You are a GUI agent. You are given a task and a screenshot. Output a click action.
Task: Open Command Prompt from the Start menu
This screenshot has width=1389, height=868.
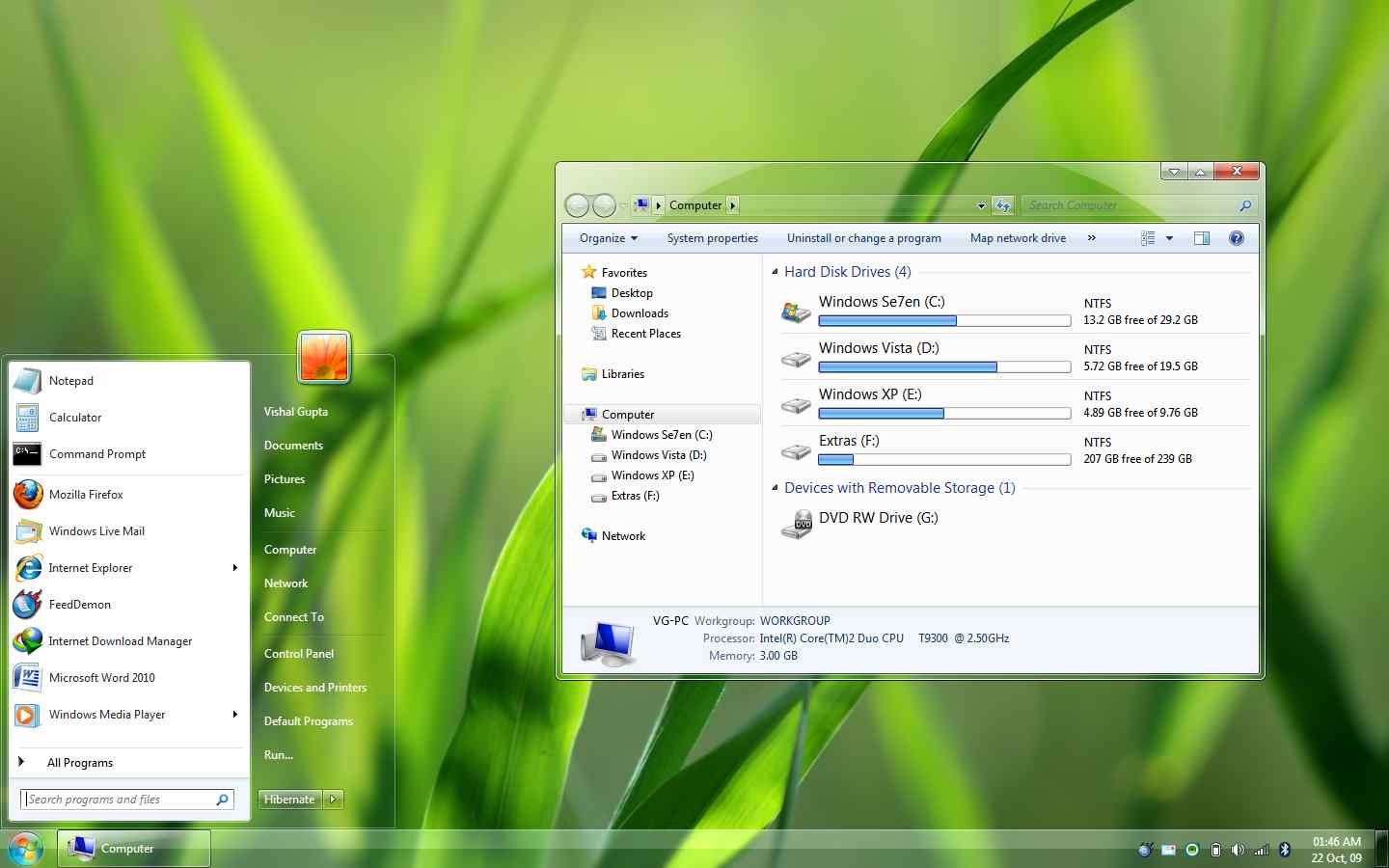[x=128, y=454]
